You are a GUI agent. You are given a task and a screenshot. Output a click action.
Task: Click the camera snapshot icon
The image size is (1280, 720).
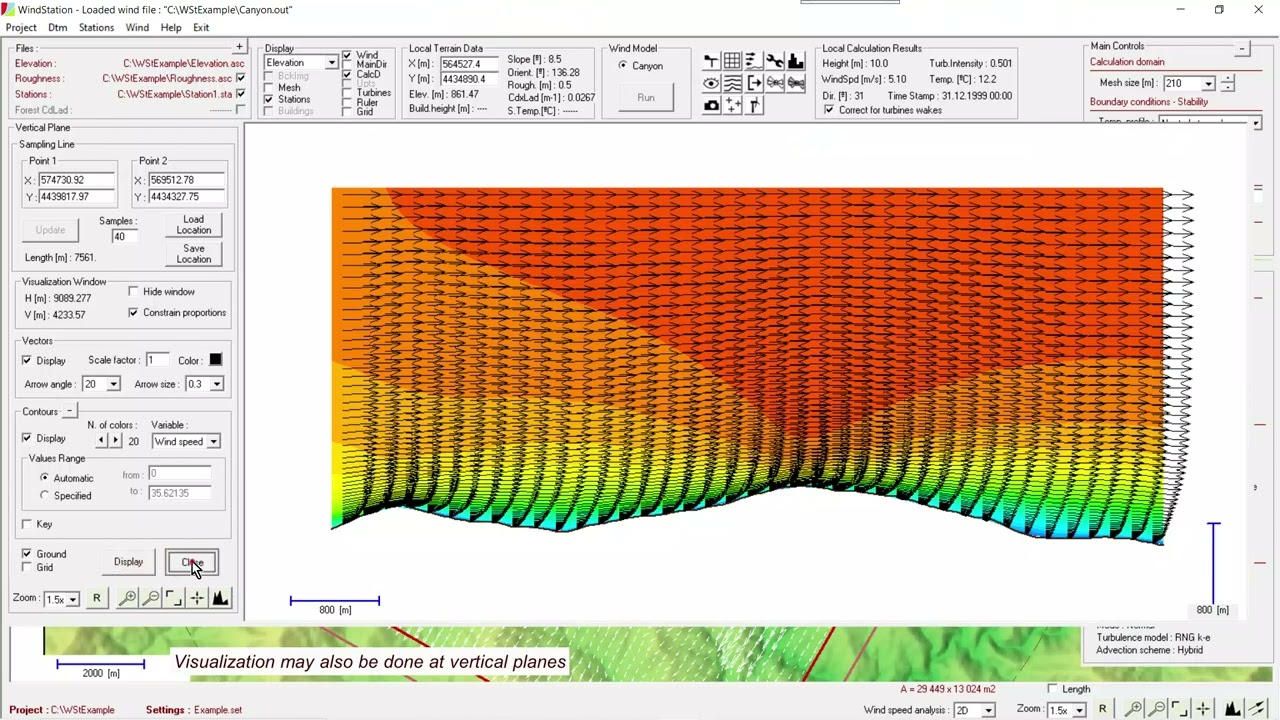pyautogui.click(x=711, y=105)
